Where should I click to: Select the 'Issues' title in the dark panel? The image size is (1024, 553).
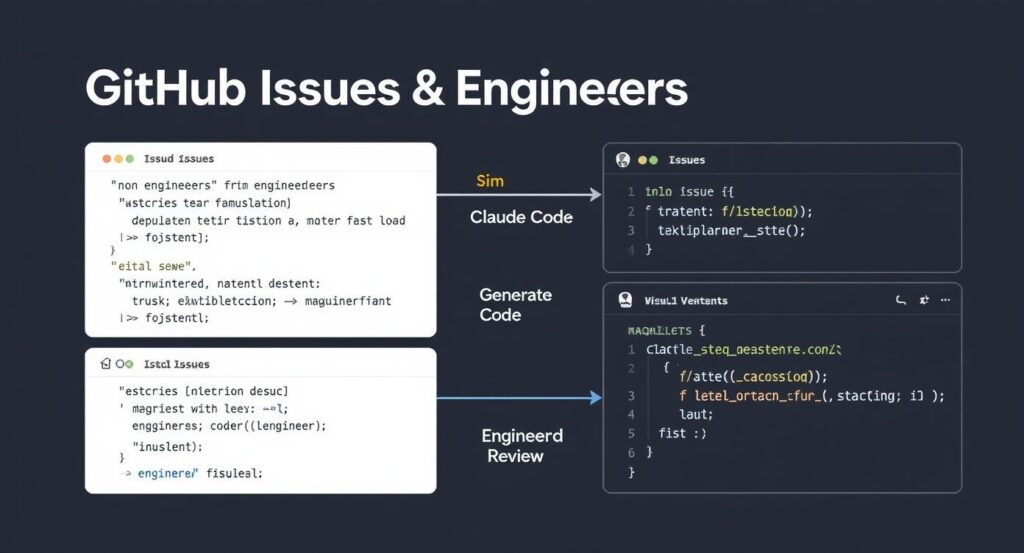click(x=686, y=160)
